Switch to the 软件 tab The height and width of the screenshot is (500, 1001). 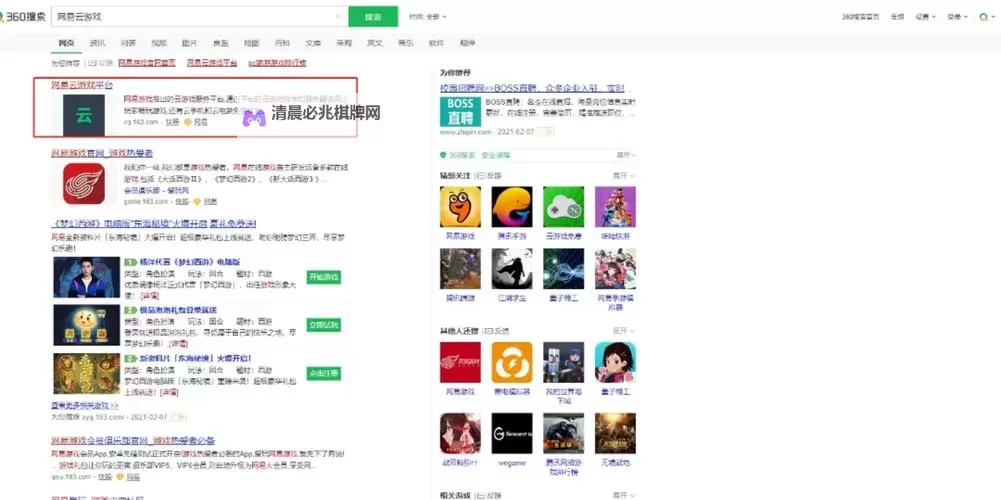coord(436,43)
